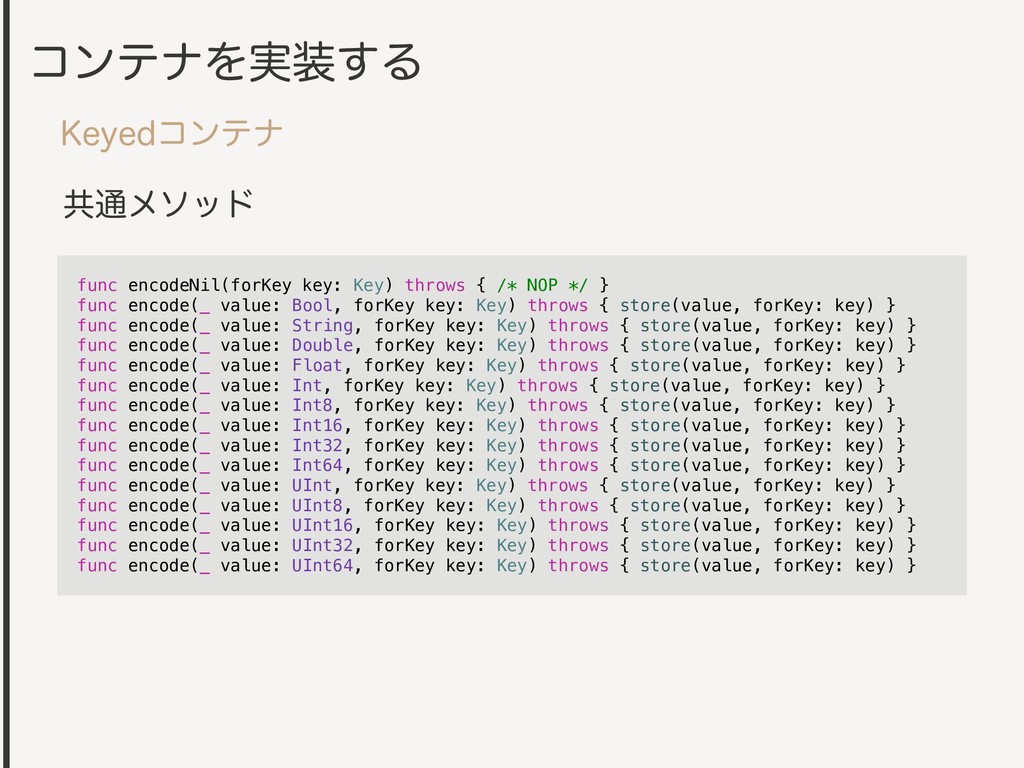Select the UInt64 type in code
Screen dimensions: 1024x768
tap(322, 566)
